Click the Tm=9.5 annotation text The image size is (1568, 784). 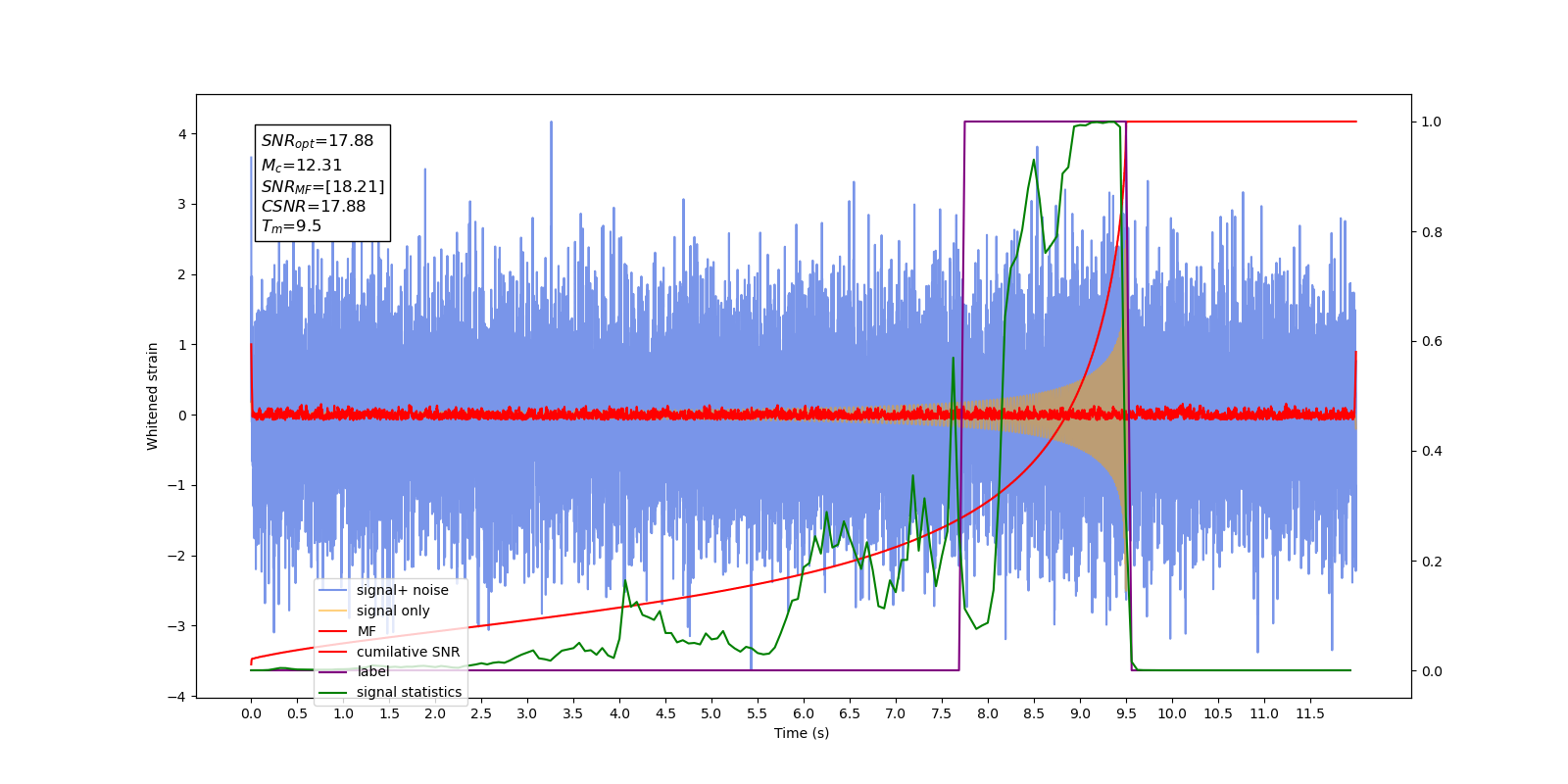point(291,226)
